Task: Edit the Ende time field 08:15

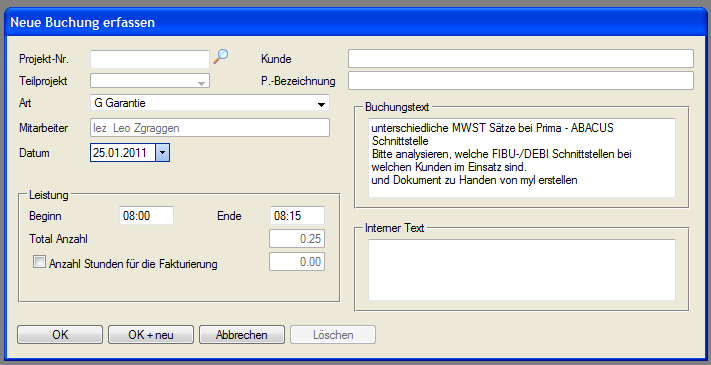Action: click(297, 216)
